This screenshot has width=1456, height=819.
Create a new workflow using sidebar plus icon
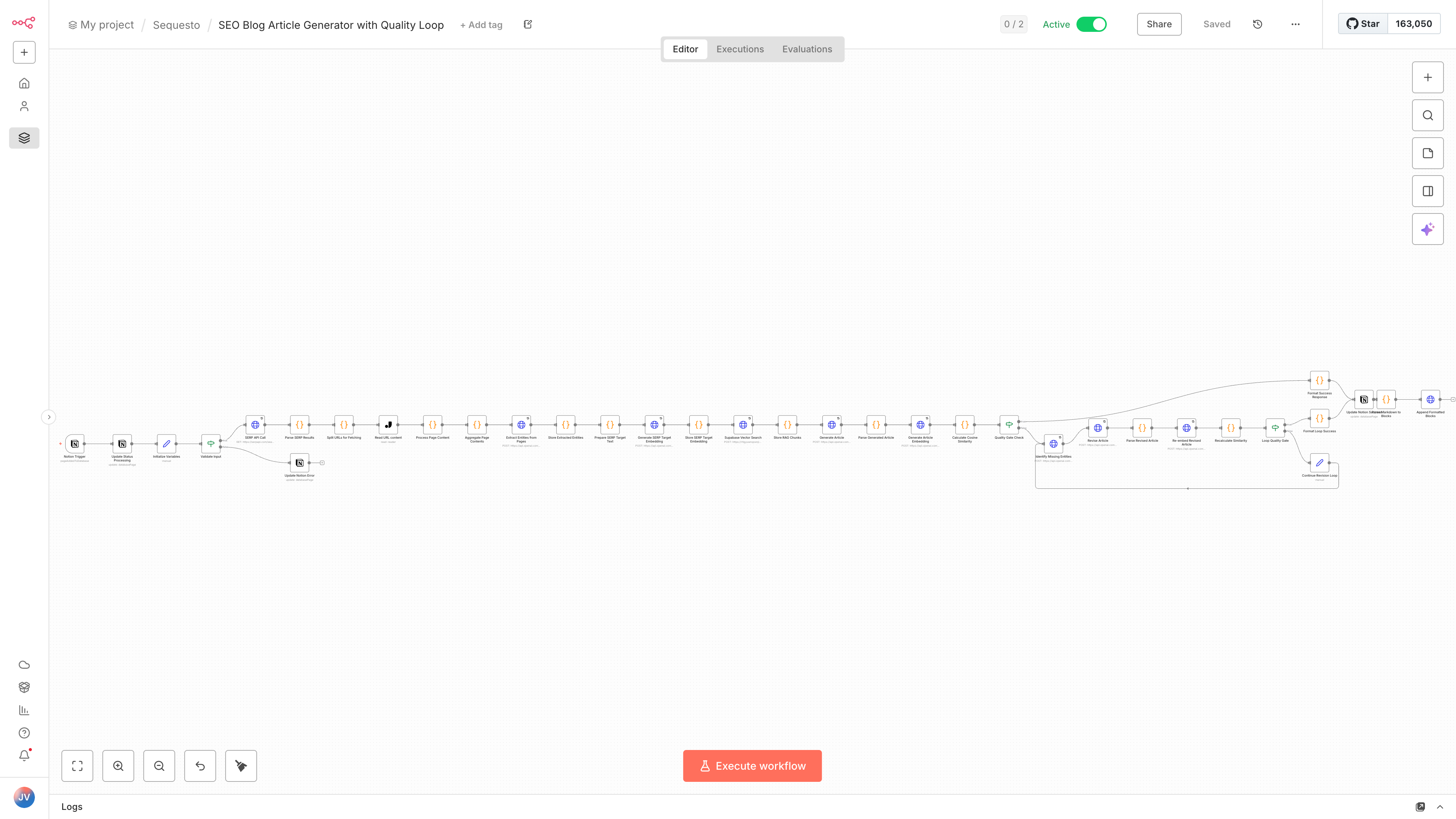pos(24,52)
